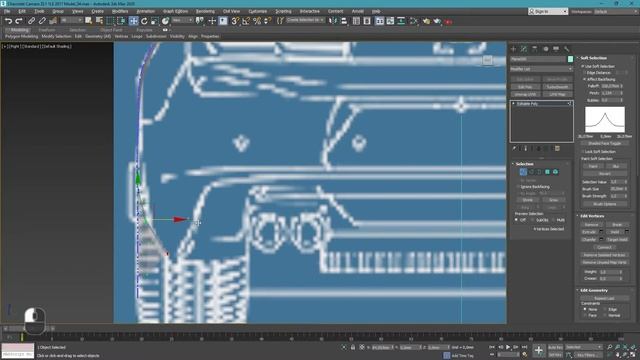Click the Select and Place tool icon
This screenshot has width=640, height=360.
pos(165,21)
